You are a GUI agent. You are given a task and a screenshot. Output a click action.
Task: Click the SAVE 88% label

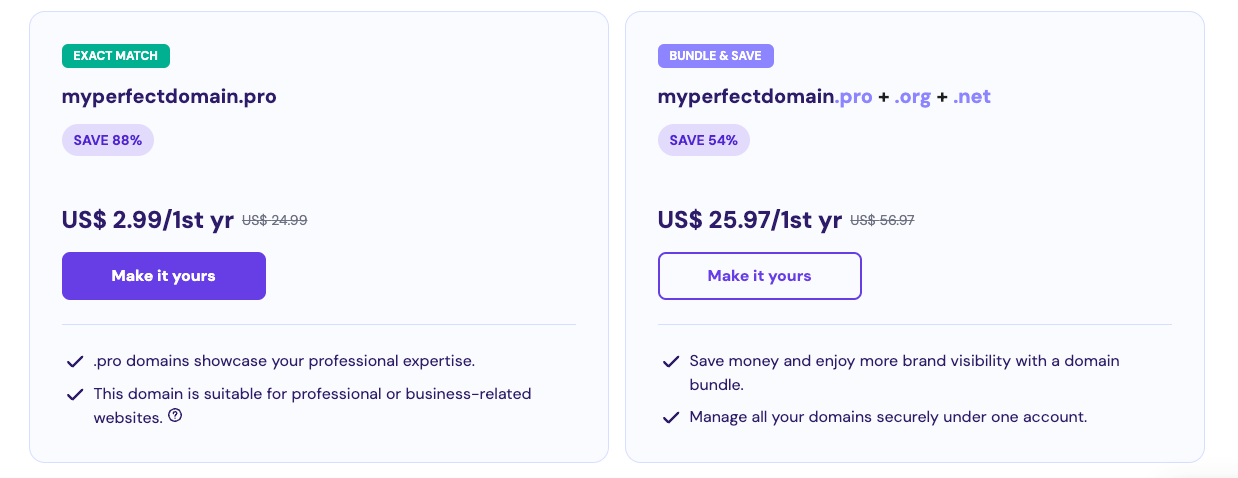[108, 141]
